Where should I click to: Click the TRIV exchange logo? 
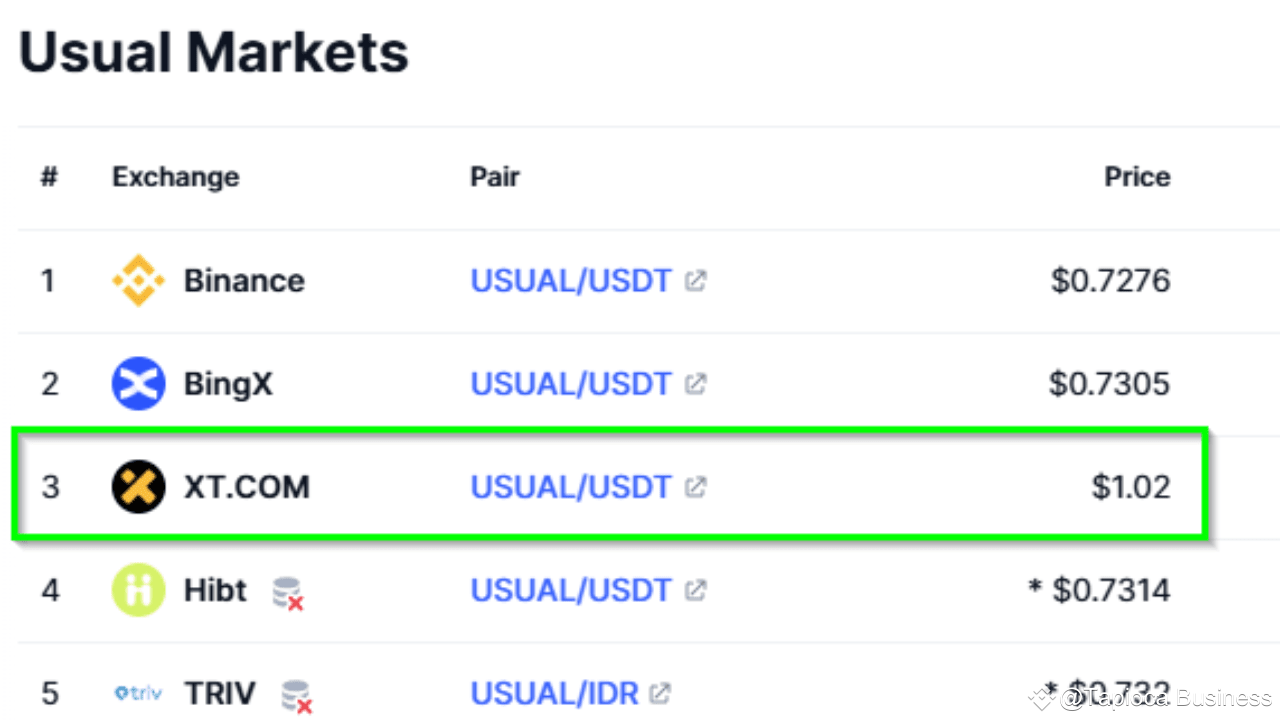point(138,693)
